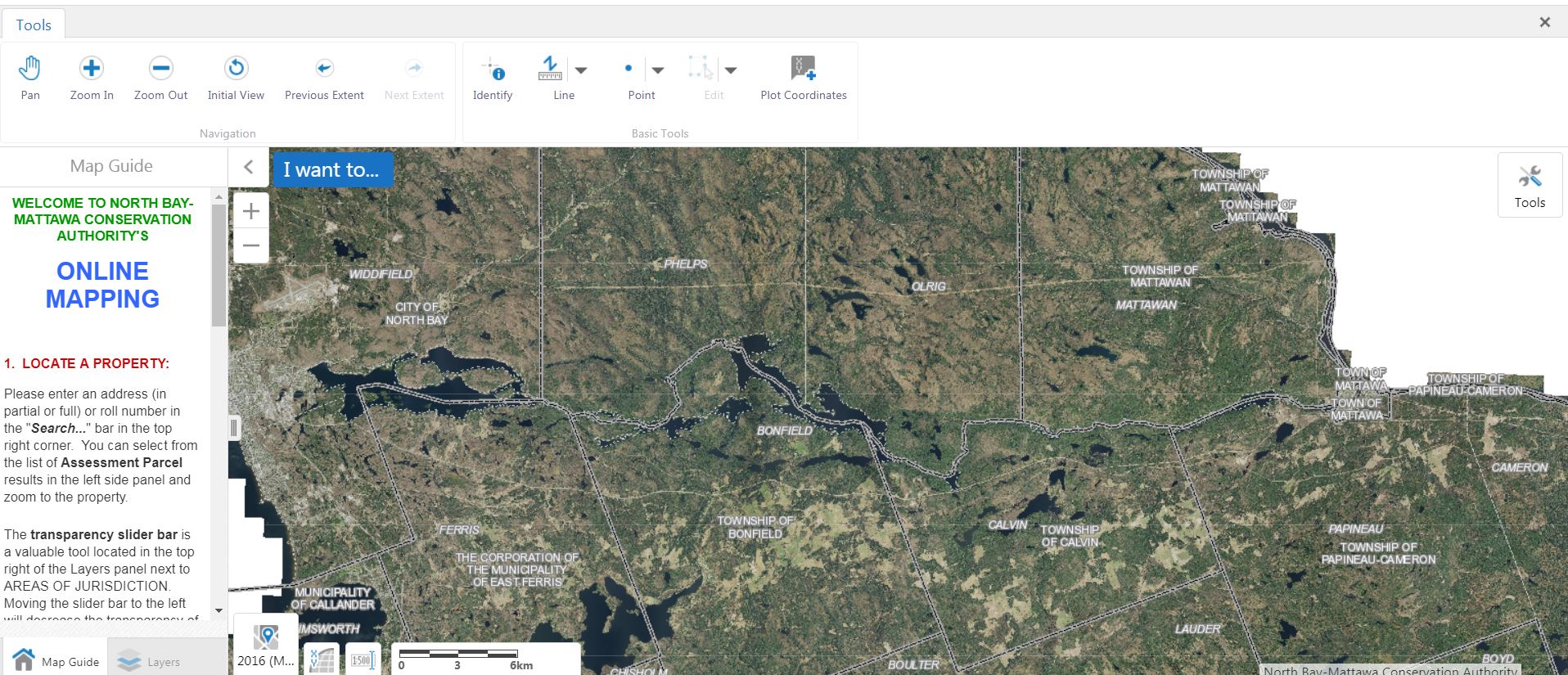Toggle the coordinates display widget
This screenshot has width=1568, height=675.
(322, 659)
